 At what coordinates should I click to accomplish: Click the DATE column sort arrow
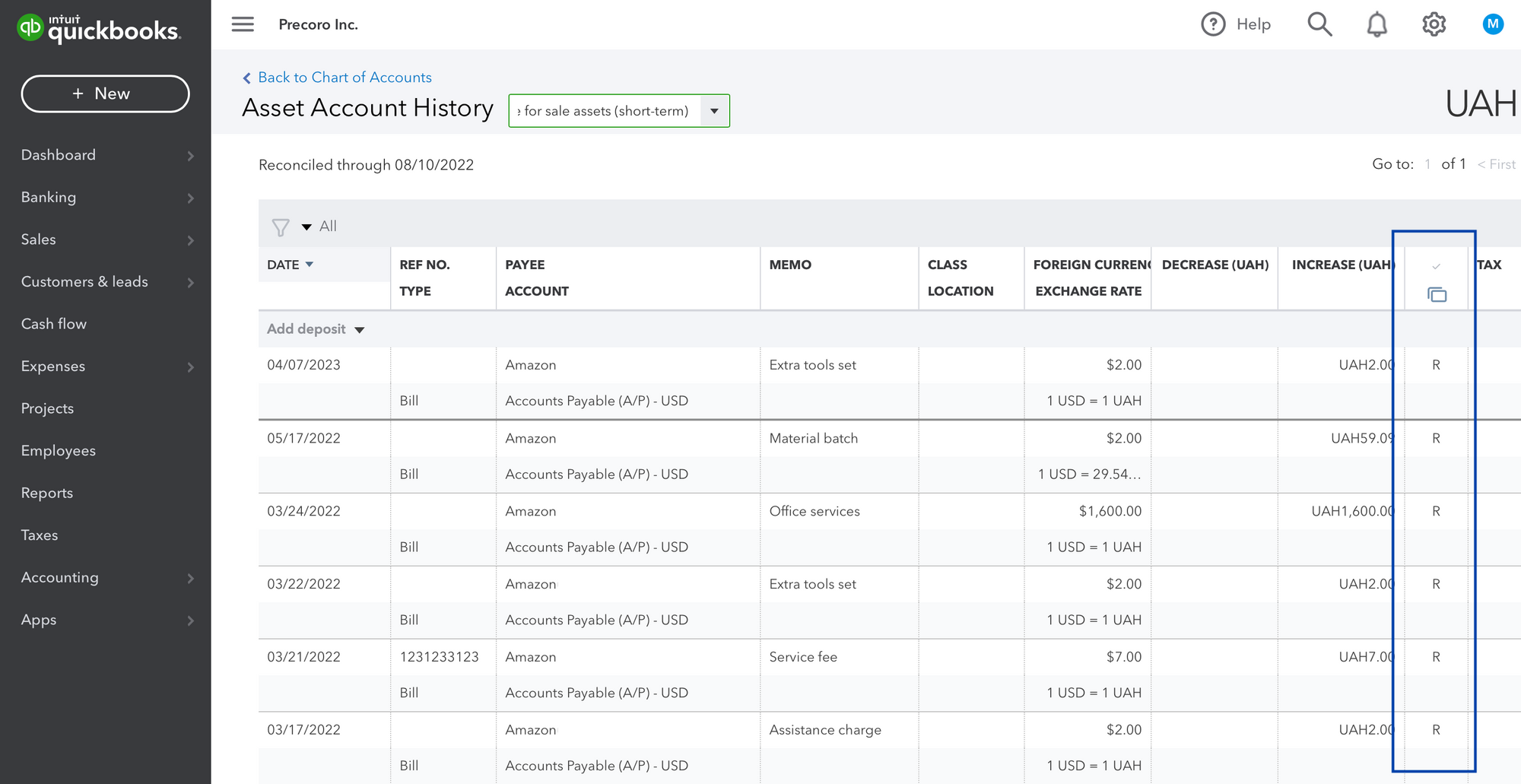(x=310, y=264)
